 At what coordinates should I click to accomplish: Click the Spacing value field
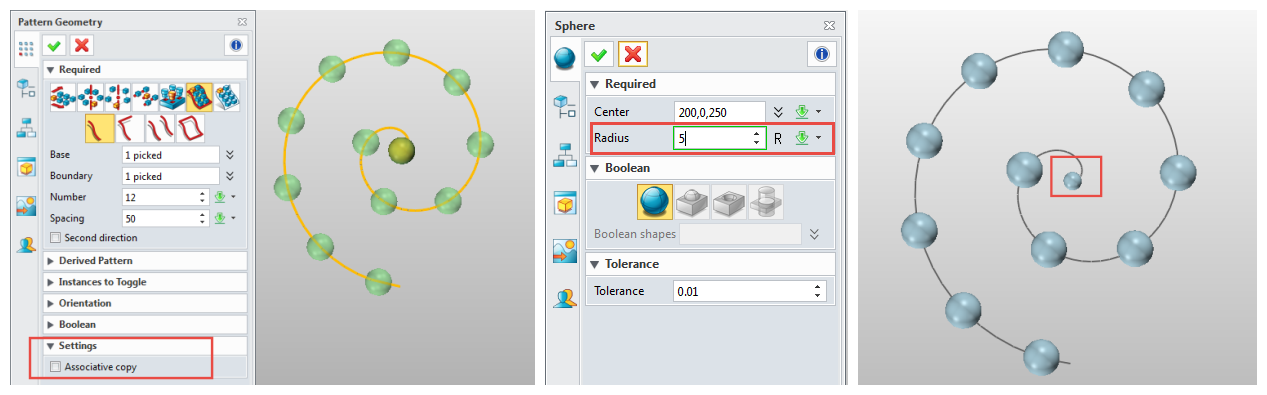[159, 218]
